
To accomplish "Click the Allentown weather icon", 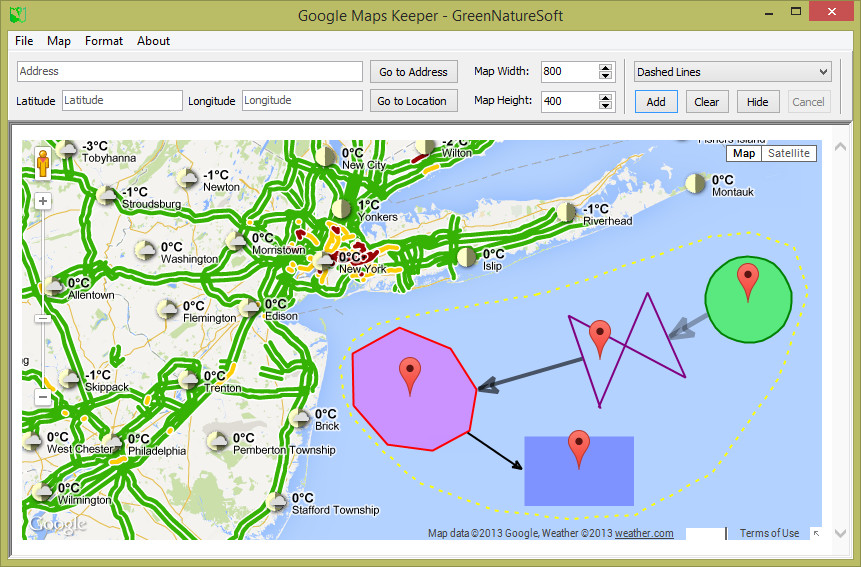I will pyautogui.click(x=53, y=286).
